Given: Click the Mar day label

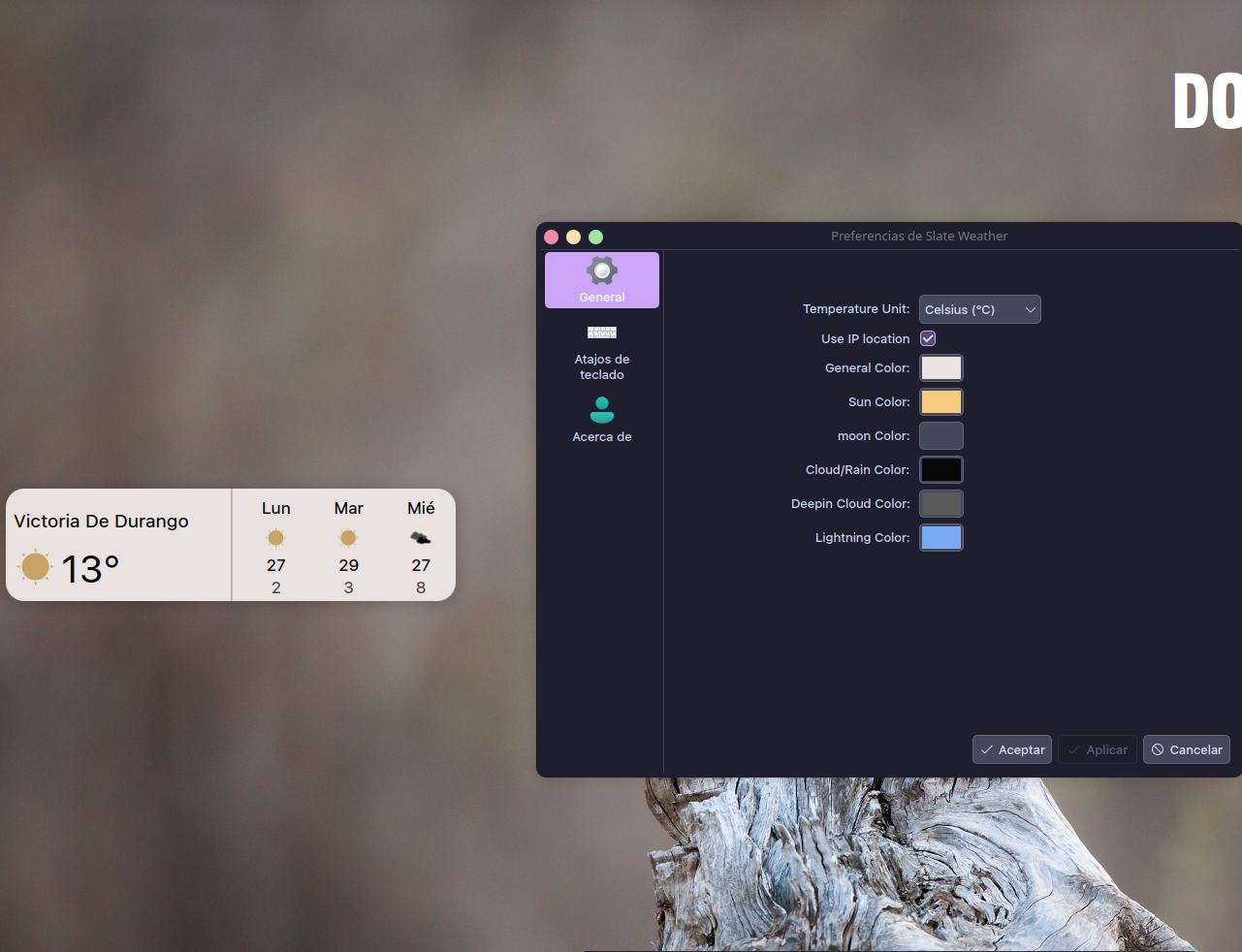Looking at the screenshot, I should (349, 508).
